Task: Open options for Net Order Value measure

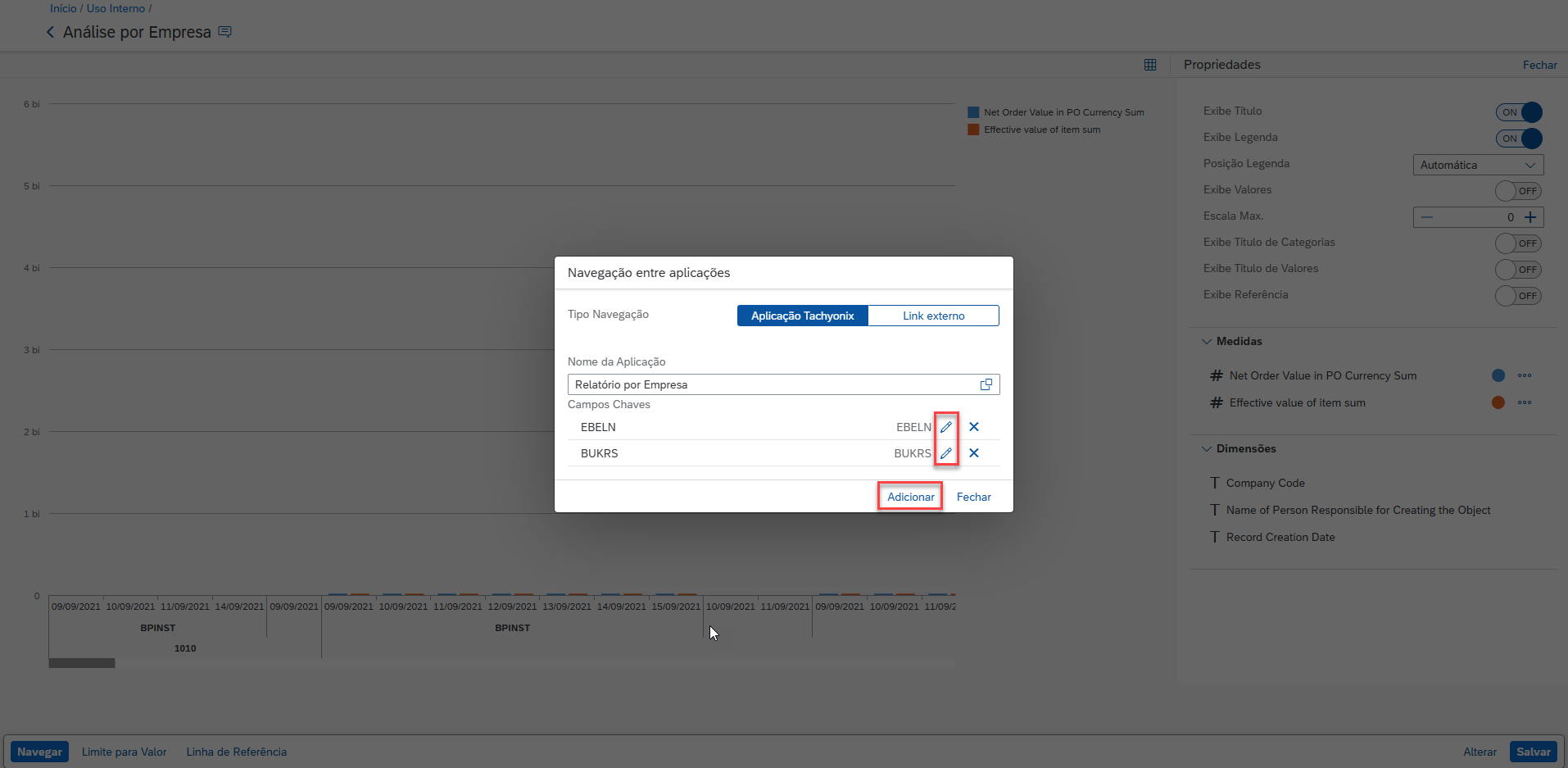Action: (1524, 375)
